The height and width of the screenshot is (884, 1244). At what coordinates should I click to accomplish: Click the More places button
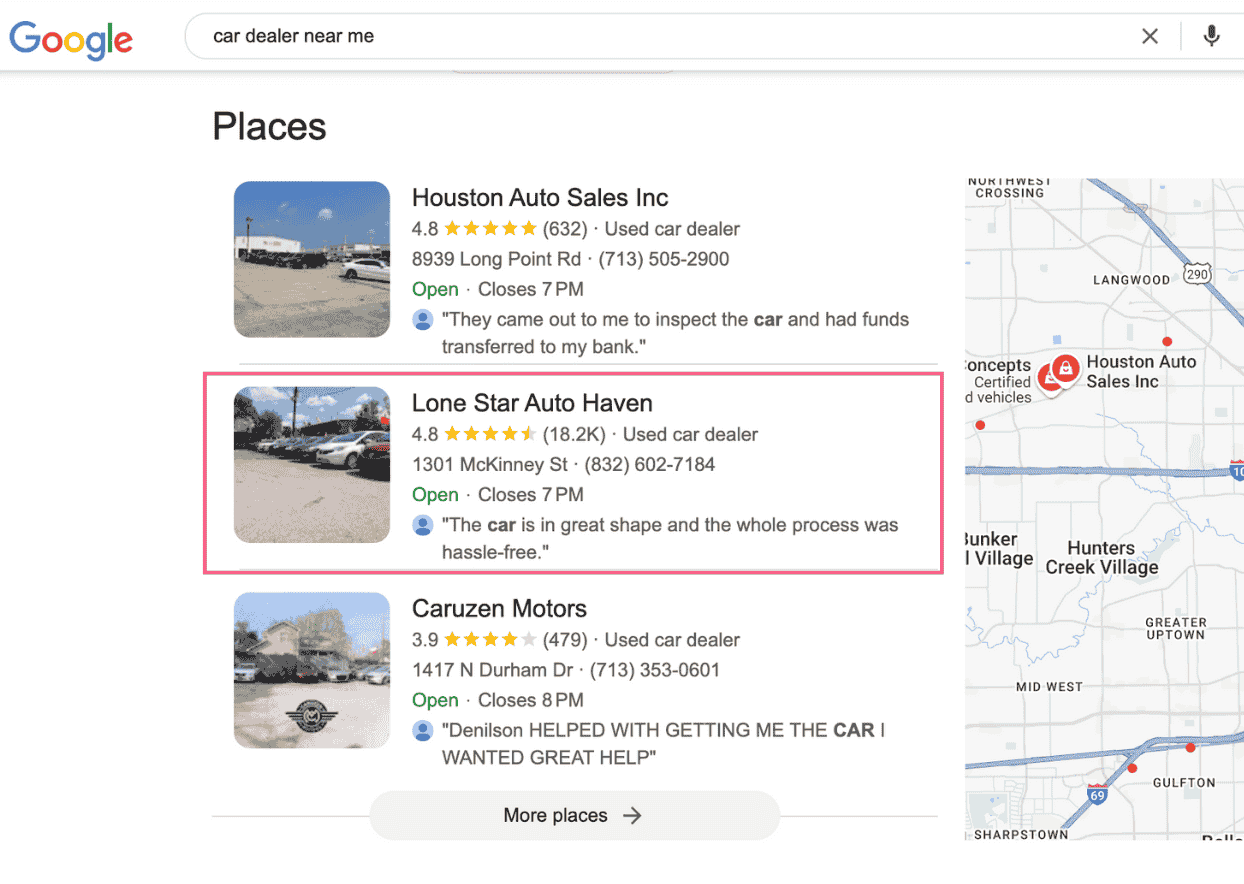point(574,815)
